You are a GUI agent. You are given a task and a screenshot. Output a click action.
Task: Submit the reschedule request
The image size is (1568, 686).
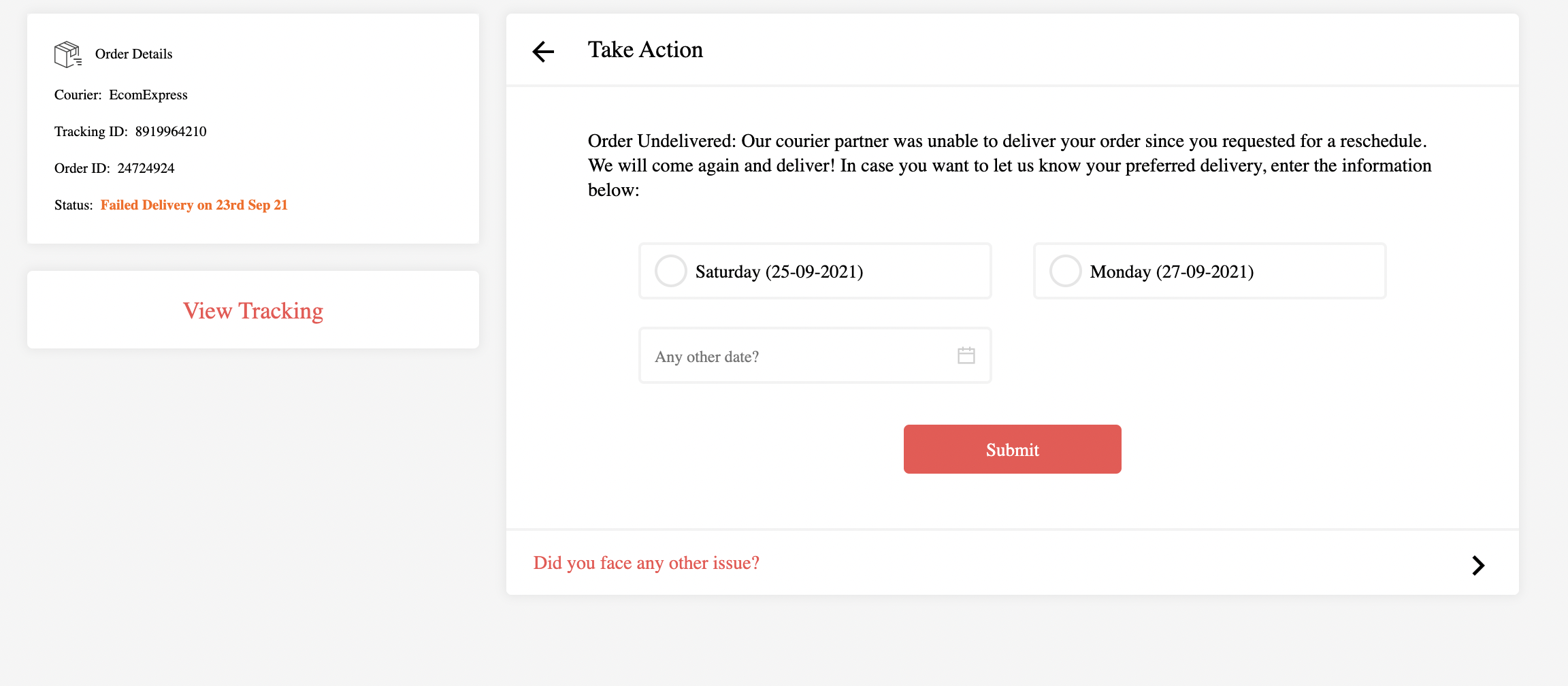[x=1013, y=449]
